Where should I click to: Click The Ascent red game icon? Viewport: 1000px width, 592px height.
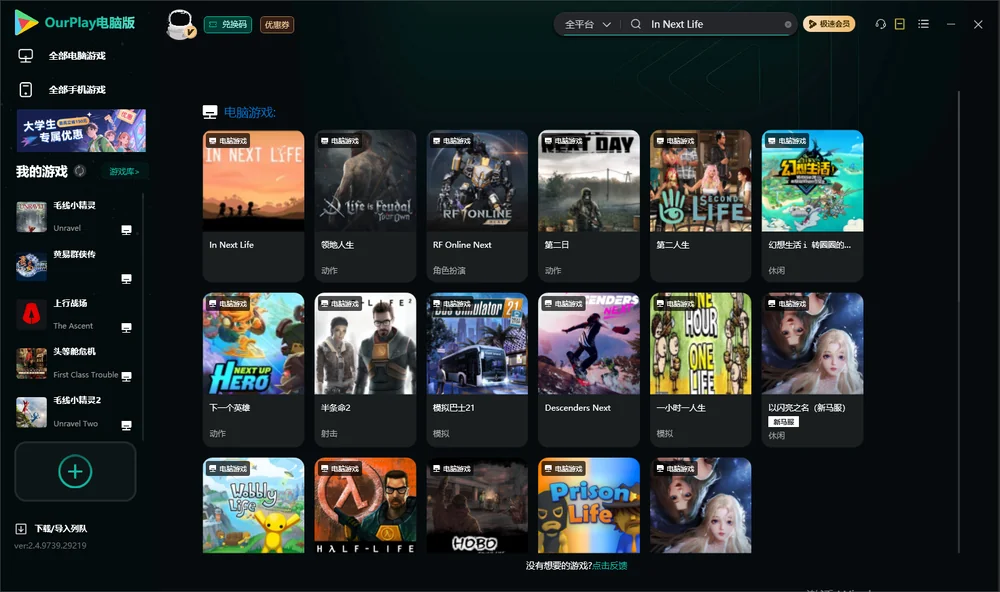(31, 314)
